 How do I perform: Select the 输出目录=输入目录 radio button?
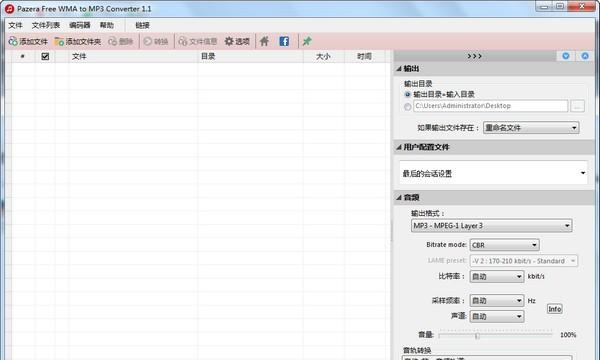[408, 94]
